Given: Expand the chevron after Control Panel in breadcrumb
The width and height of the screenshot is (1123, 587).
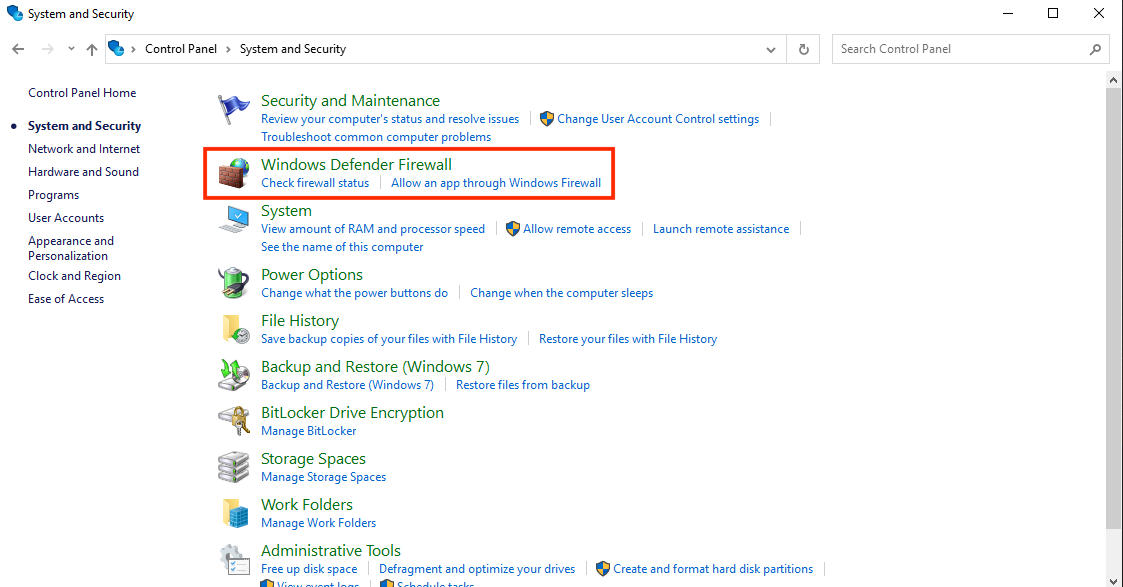Looking at the screenshot, I should pos(228,49).
